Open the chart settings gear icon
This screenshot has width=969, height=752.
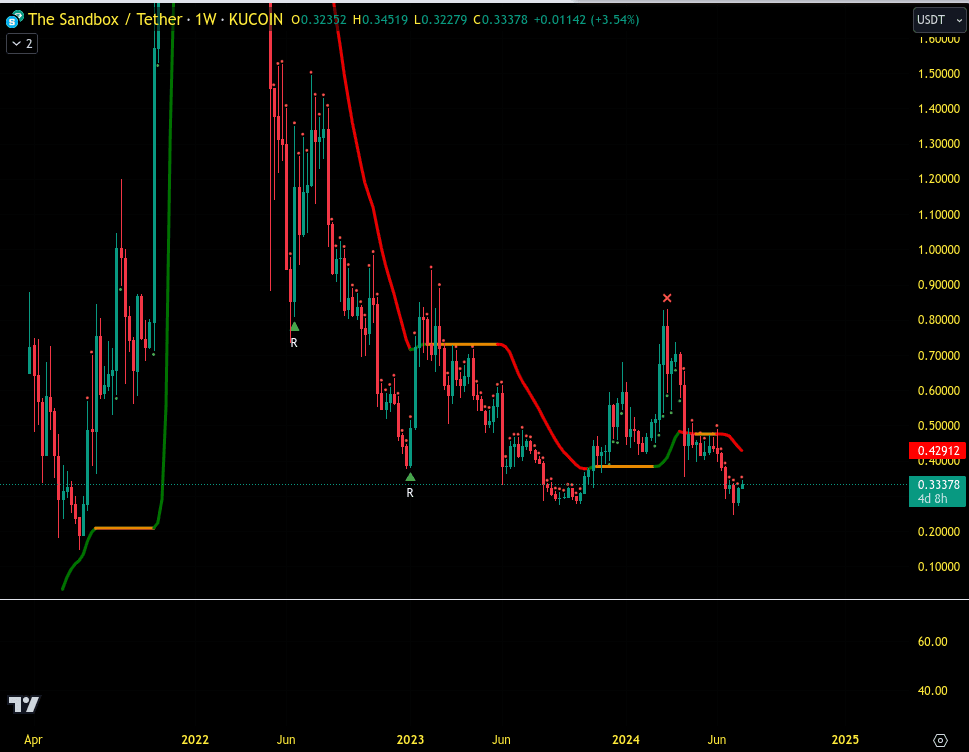(940, 740)
